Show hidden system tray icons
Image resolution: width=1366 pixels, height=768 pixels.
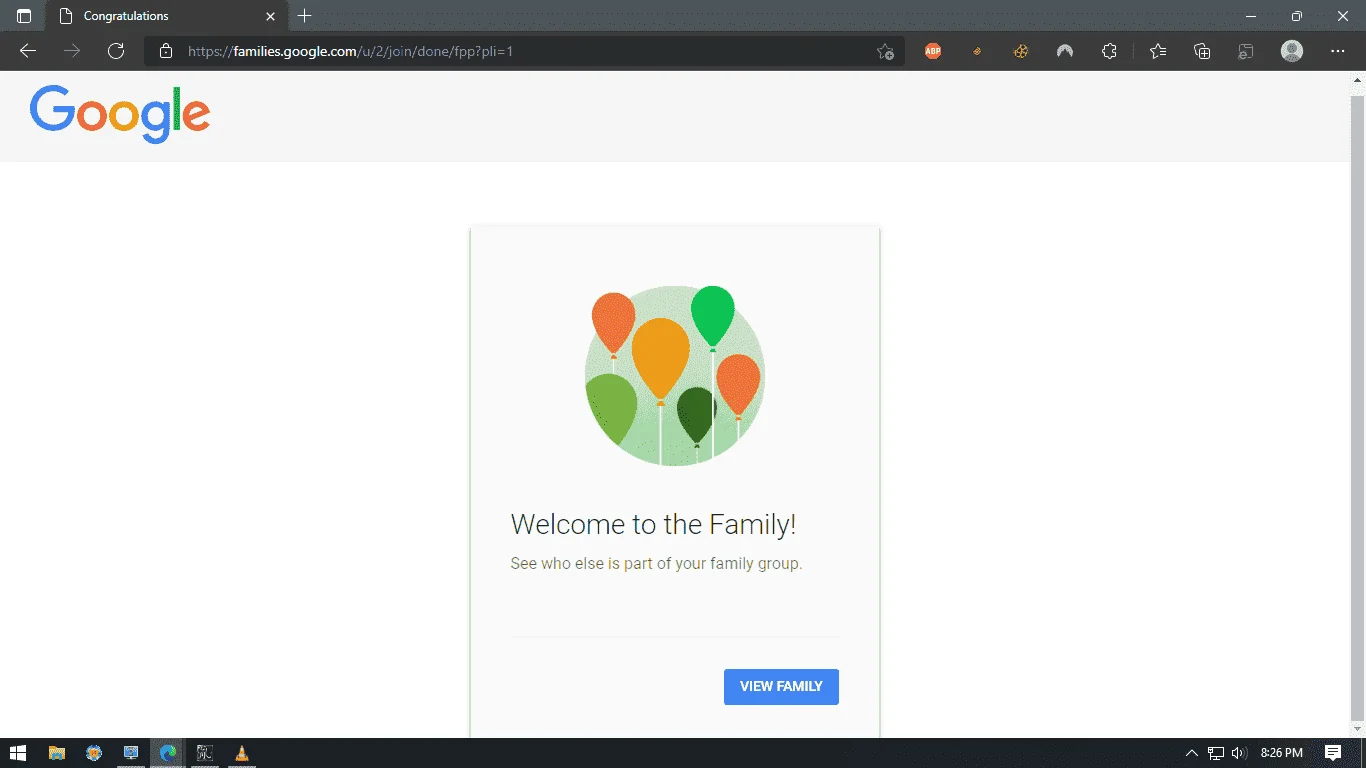(1191, 753)
